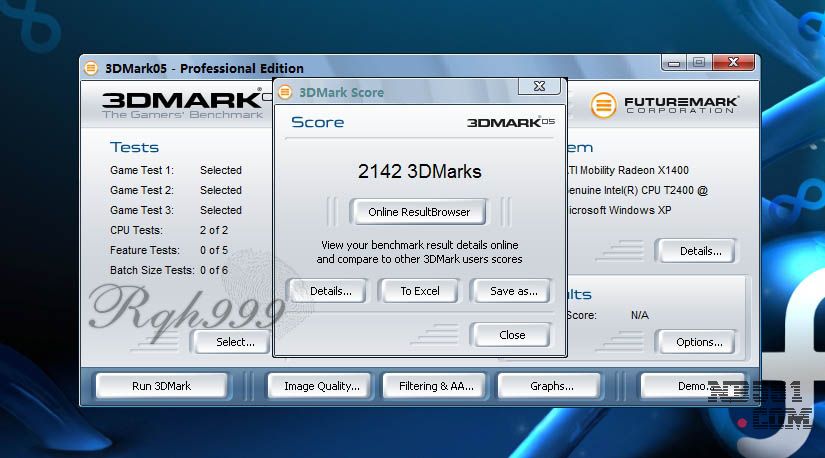Open the results Options... button
This screenshot has height=458, width=825.
[x=699, y=342]
